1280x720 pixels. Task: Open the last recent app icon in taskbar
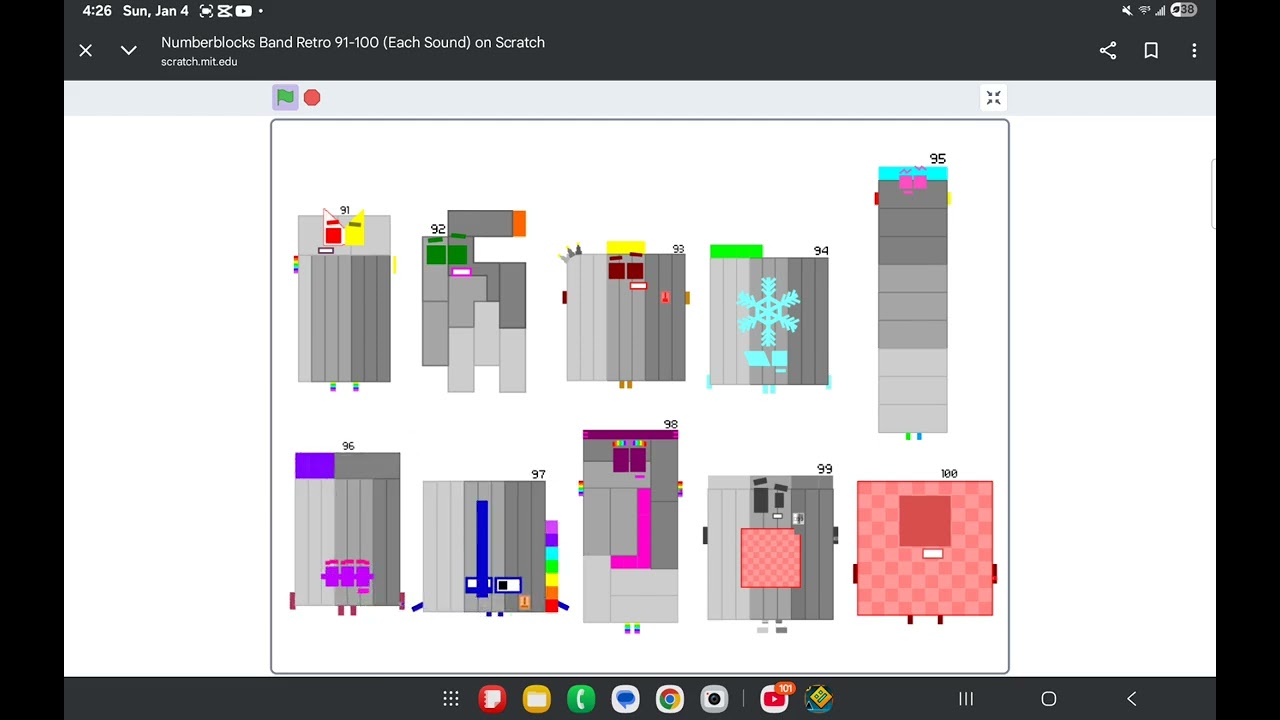pos(819,699)
